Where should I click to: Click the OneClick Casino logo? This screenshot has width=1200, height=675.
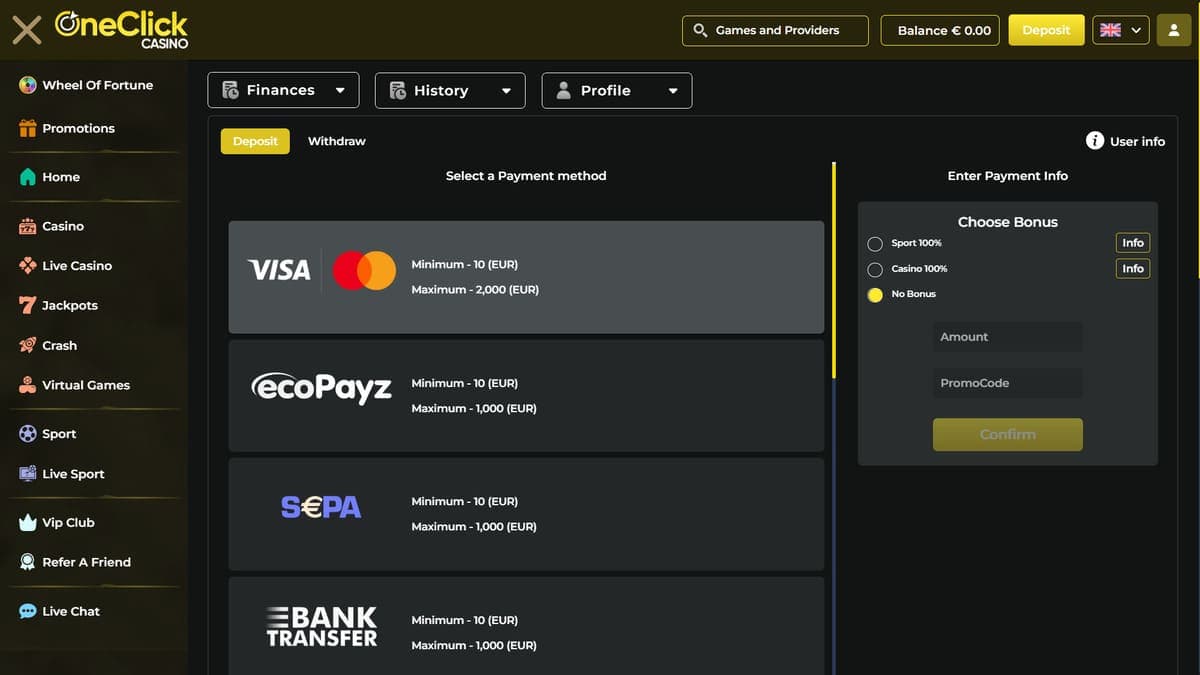click(x=121, y=29)
